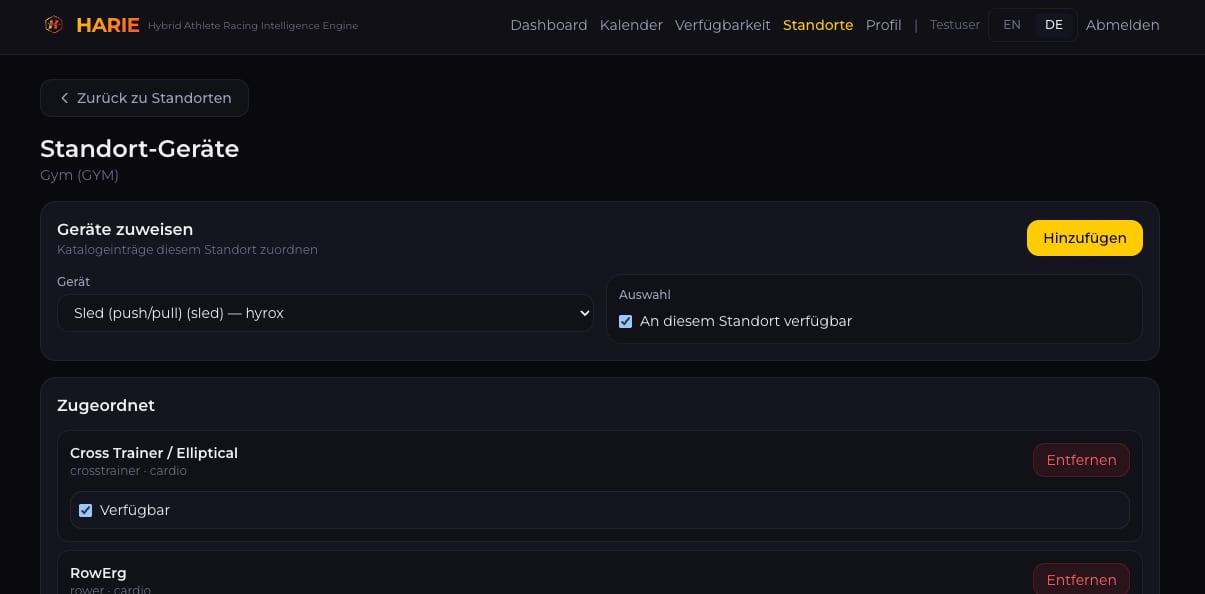1205x594 pixels.
Task: Click Entfernen next to Cross Trainer / Elliptical
Action: click(x=1081, y=460)
